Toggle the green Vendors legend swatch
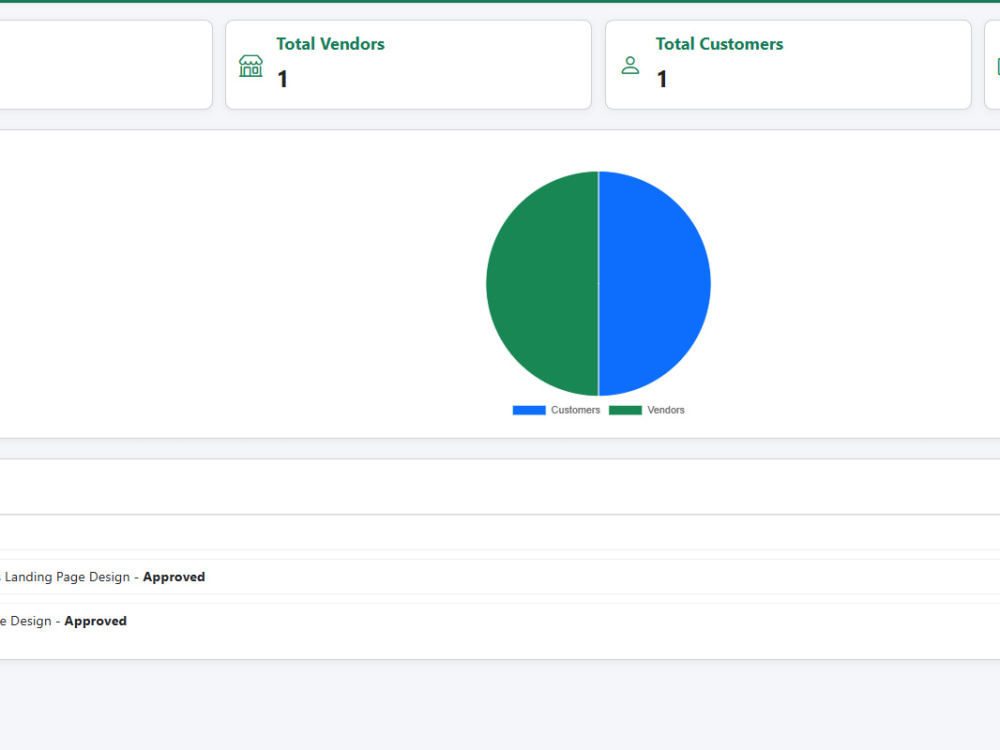 [x=625, y=410]
